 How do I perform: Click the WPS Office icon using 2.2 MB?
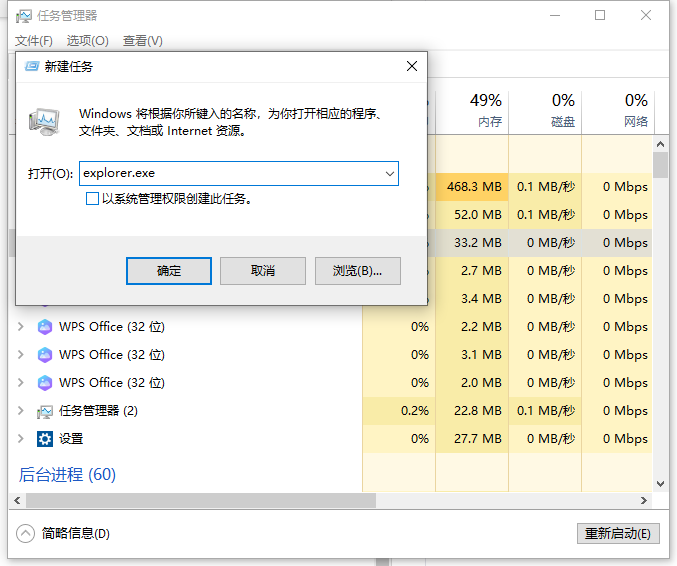[x=45, y=327]
